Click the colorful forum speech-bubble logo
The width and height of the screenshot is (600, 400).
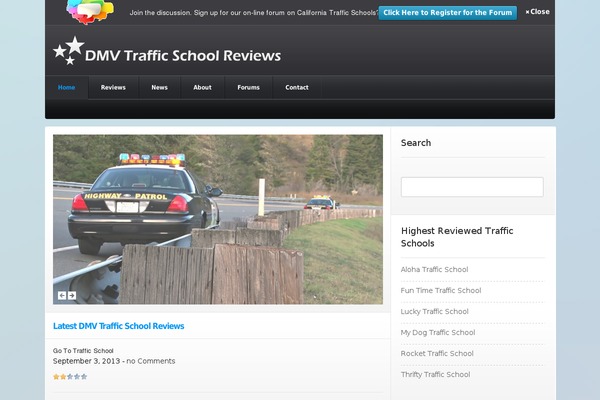90,11
